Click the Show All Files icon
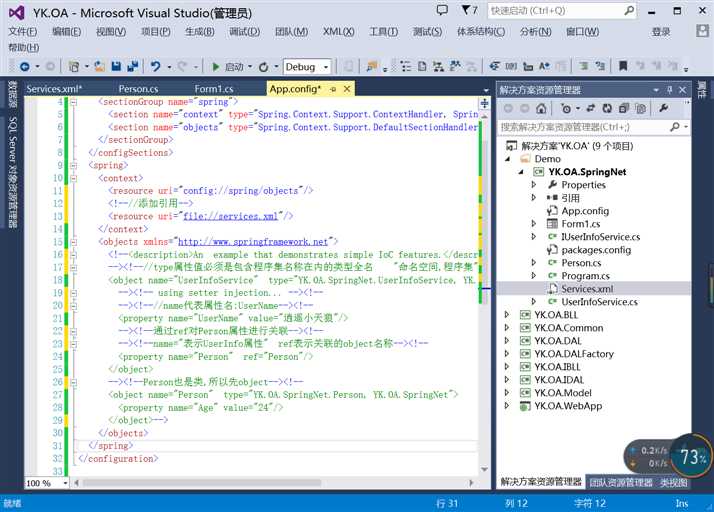This screenshot has height=512, width=714. pyautogui.click(x=640, y=108)
